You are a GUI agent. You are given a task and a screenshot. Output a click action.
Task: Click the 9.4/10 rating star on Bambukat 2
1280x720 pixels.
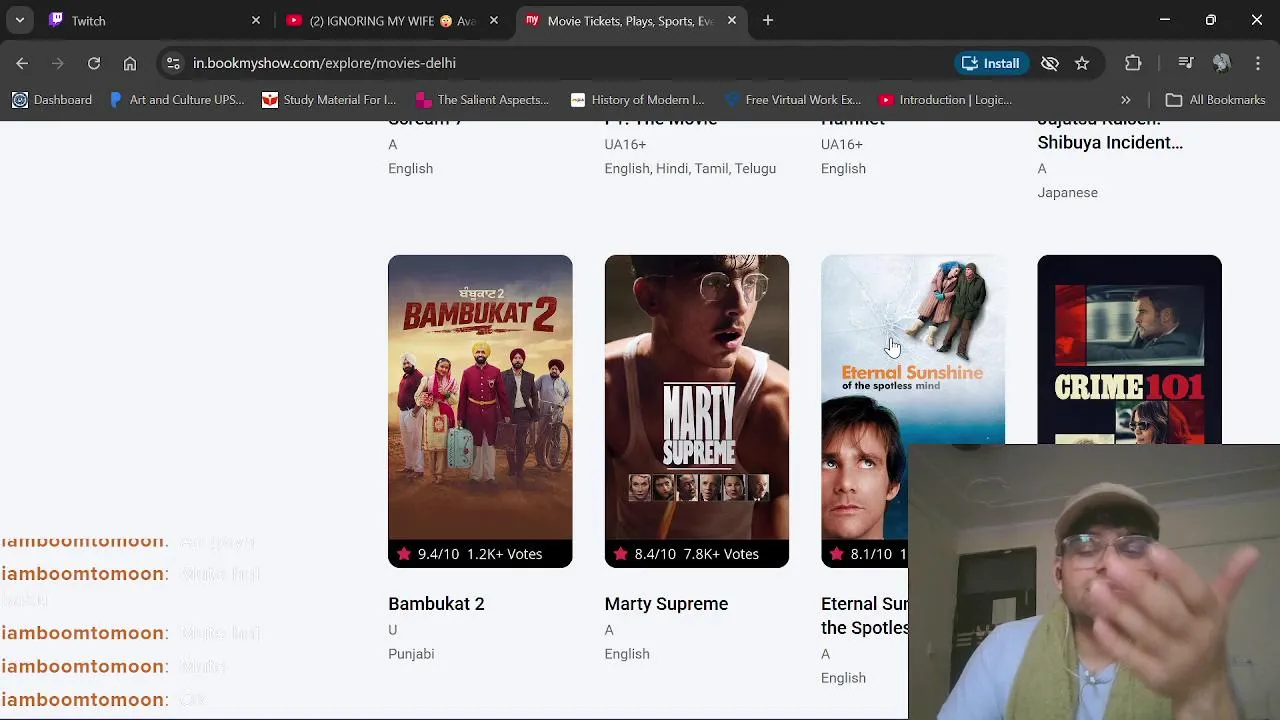click(x=404, y=554)
